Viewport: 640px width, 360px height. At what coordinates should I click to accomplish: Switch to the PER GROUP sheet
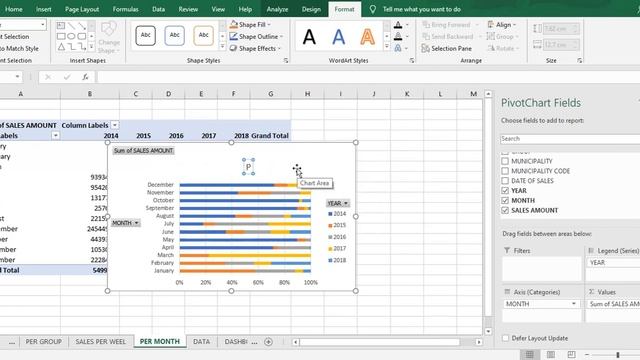pos(44,342)
